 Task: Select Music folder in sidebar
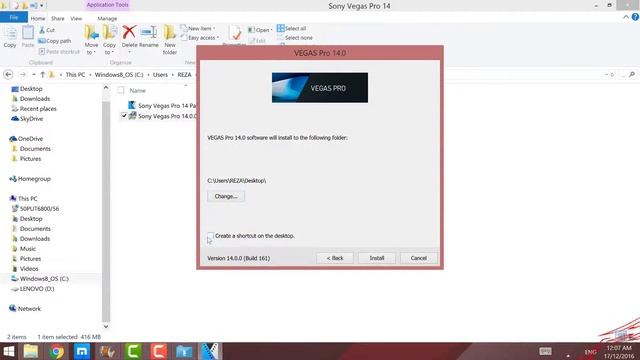coord(24,249)
